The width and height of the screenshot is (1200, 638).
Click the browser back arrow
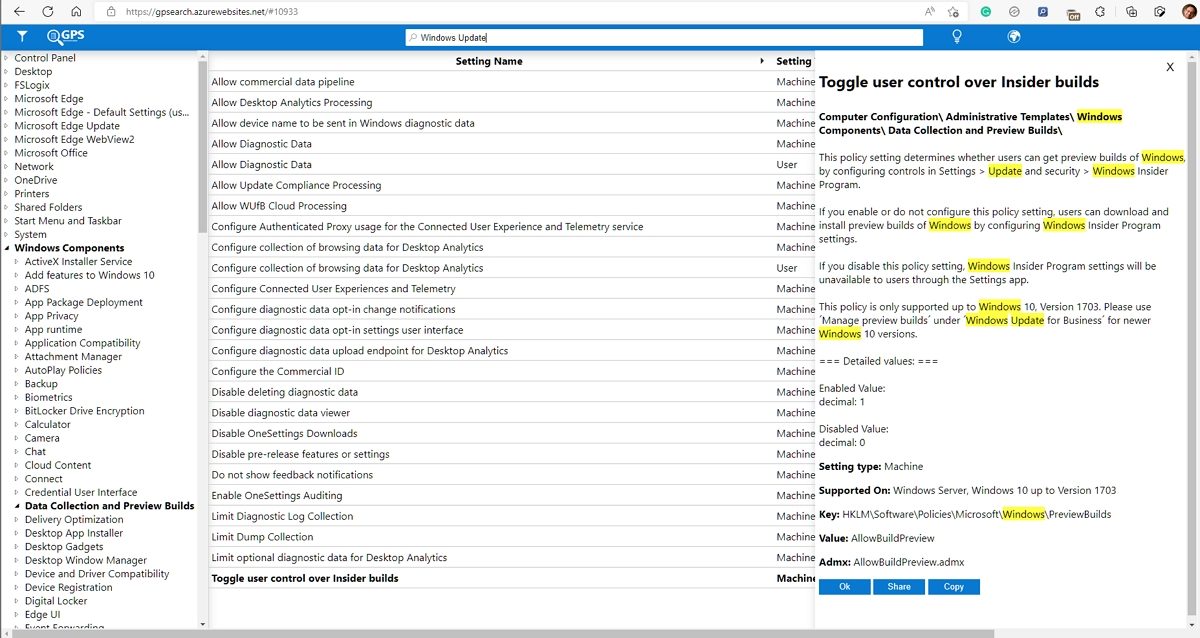(x=18, y=12)
